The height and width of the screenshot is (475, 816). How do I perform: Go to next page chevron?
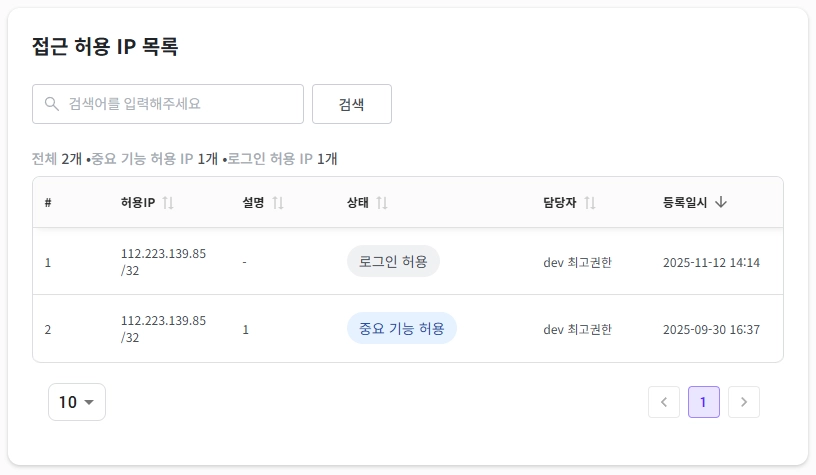(x=744, y=402)
